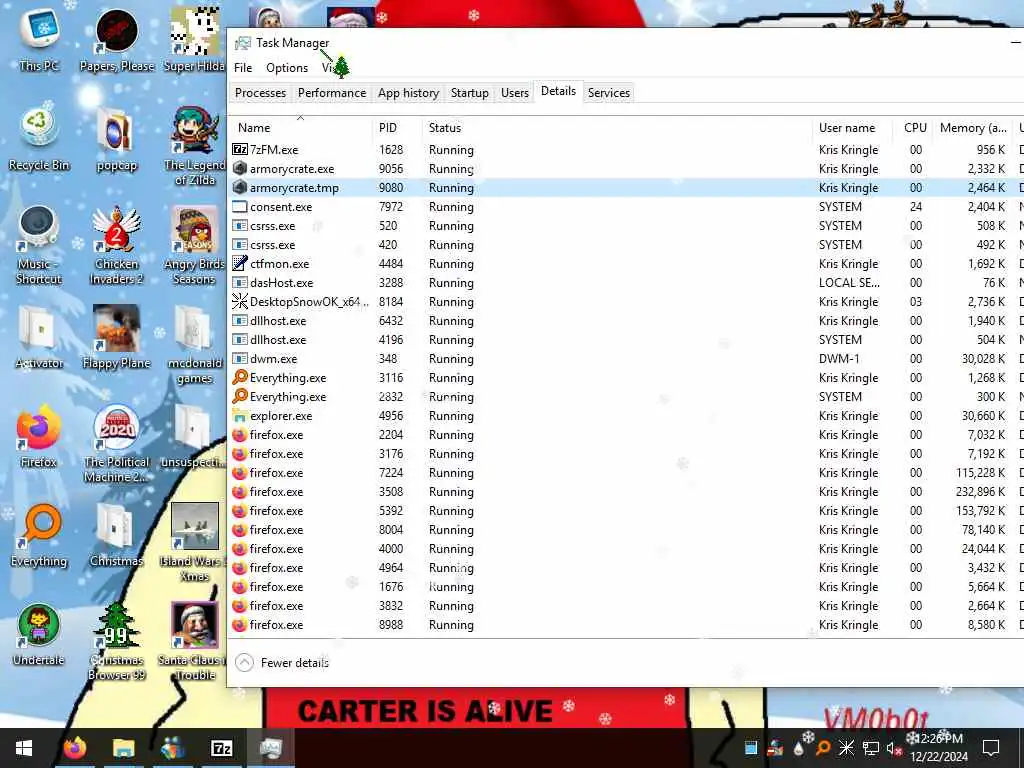The height and width of the screenshot is (768, 1024).
Task: Open File Explorer from the taskbar
Action: click(123, 748)
